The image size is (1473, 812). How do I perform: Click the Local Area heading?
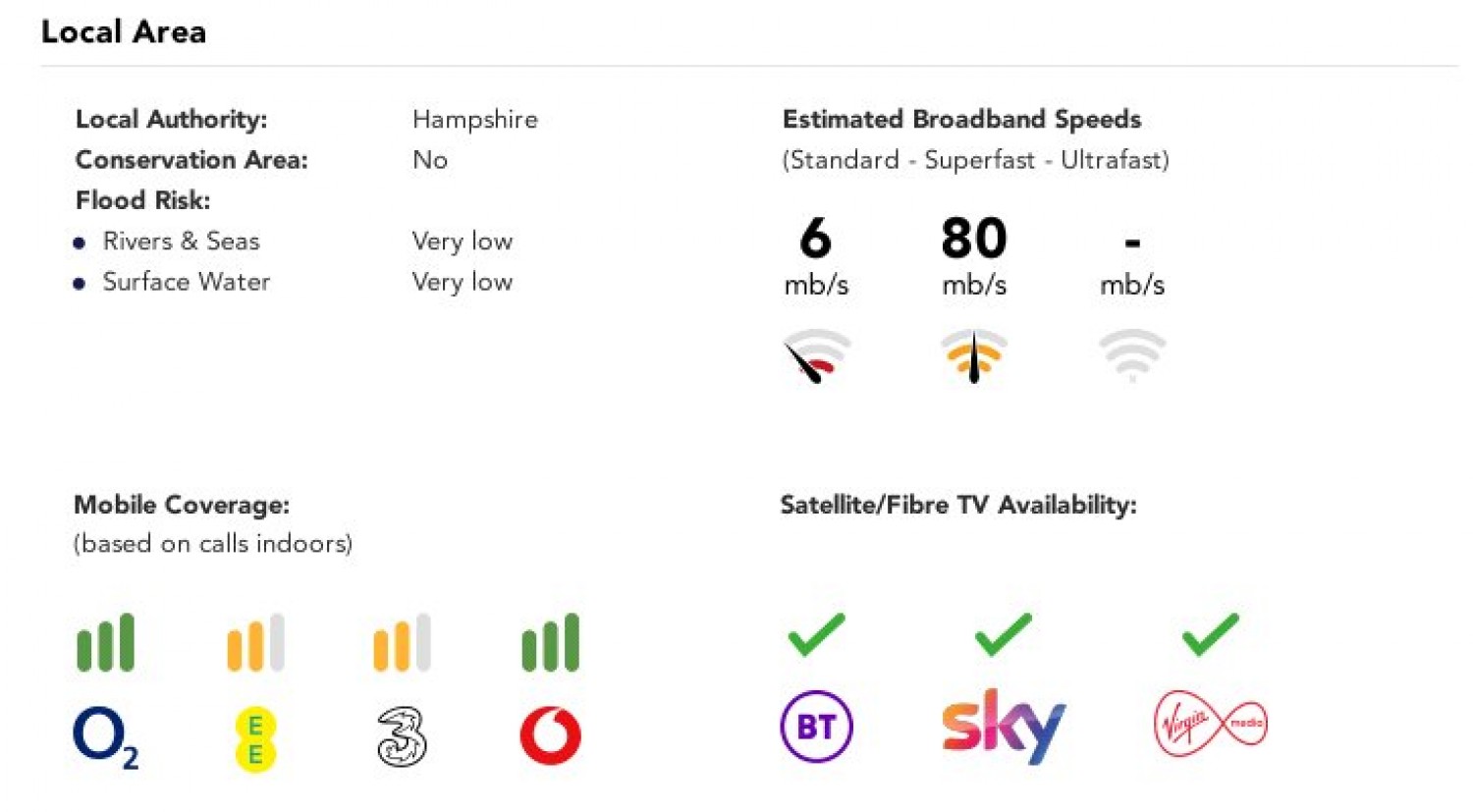click(x=124, y=32)
